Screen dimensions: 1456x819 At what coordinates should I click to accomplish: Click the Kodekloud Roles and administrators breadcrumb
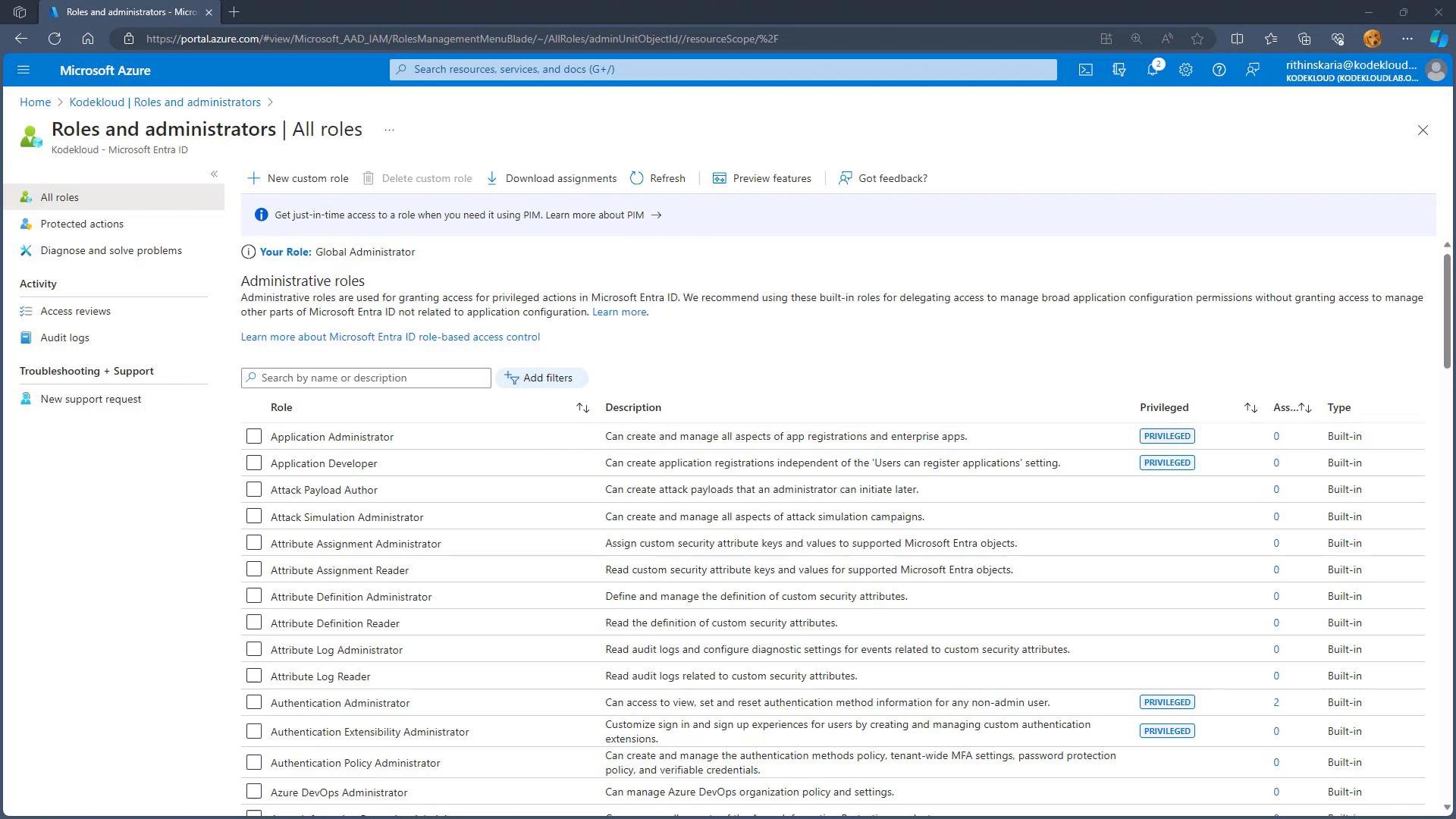click(x=165, y=102)
